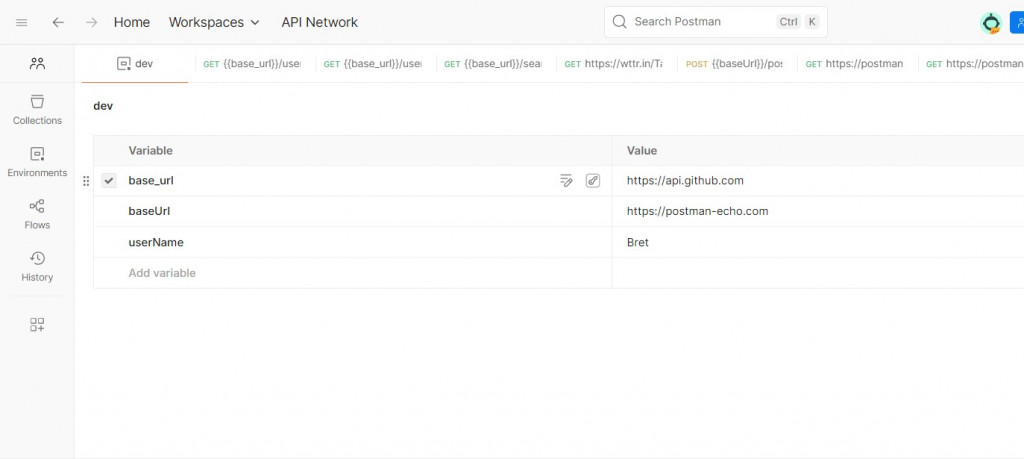Expand the Workspaces dropdown
Image resolution: width=1024 pixels, height=459 pixels.
214,22
